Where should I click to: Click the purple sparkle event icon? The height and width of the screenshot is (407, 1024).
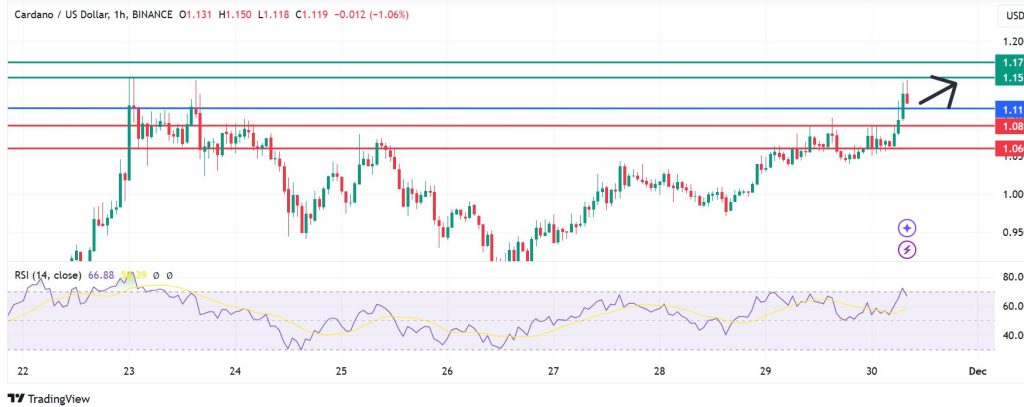pos(907,229)
